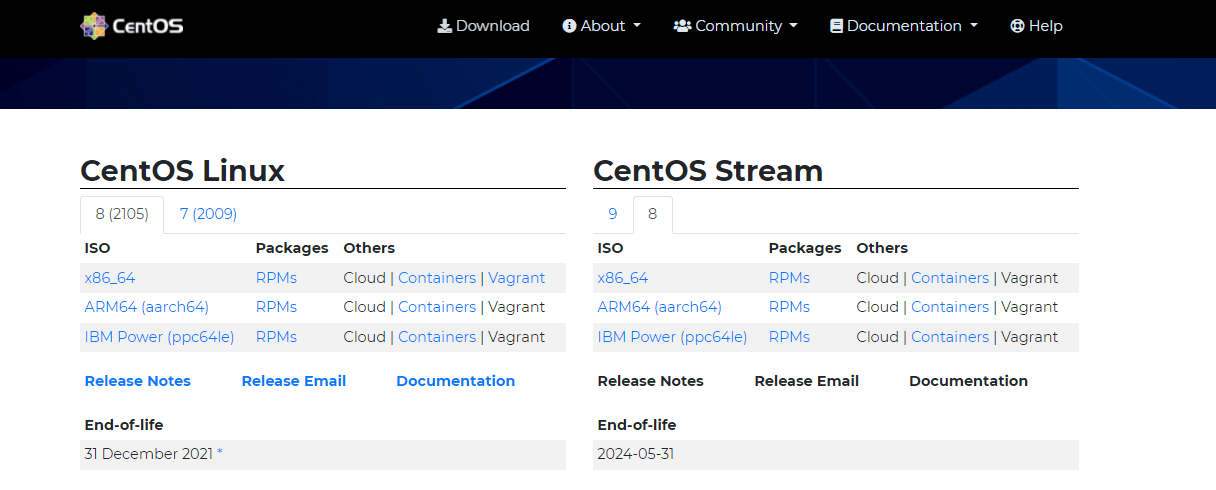Click End-of-life label under CentOS Stream
This screenshot has height=490, width=1216.
(x=637, y=425)
